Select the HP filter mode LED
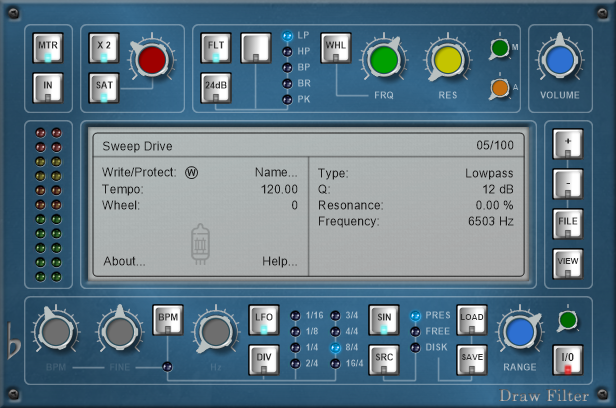616x408 pixels. pyautogui.click(x=288, y=49)
